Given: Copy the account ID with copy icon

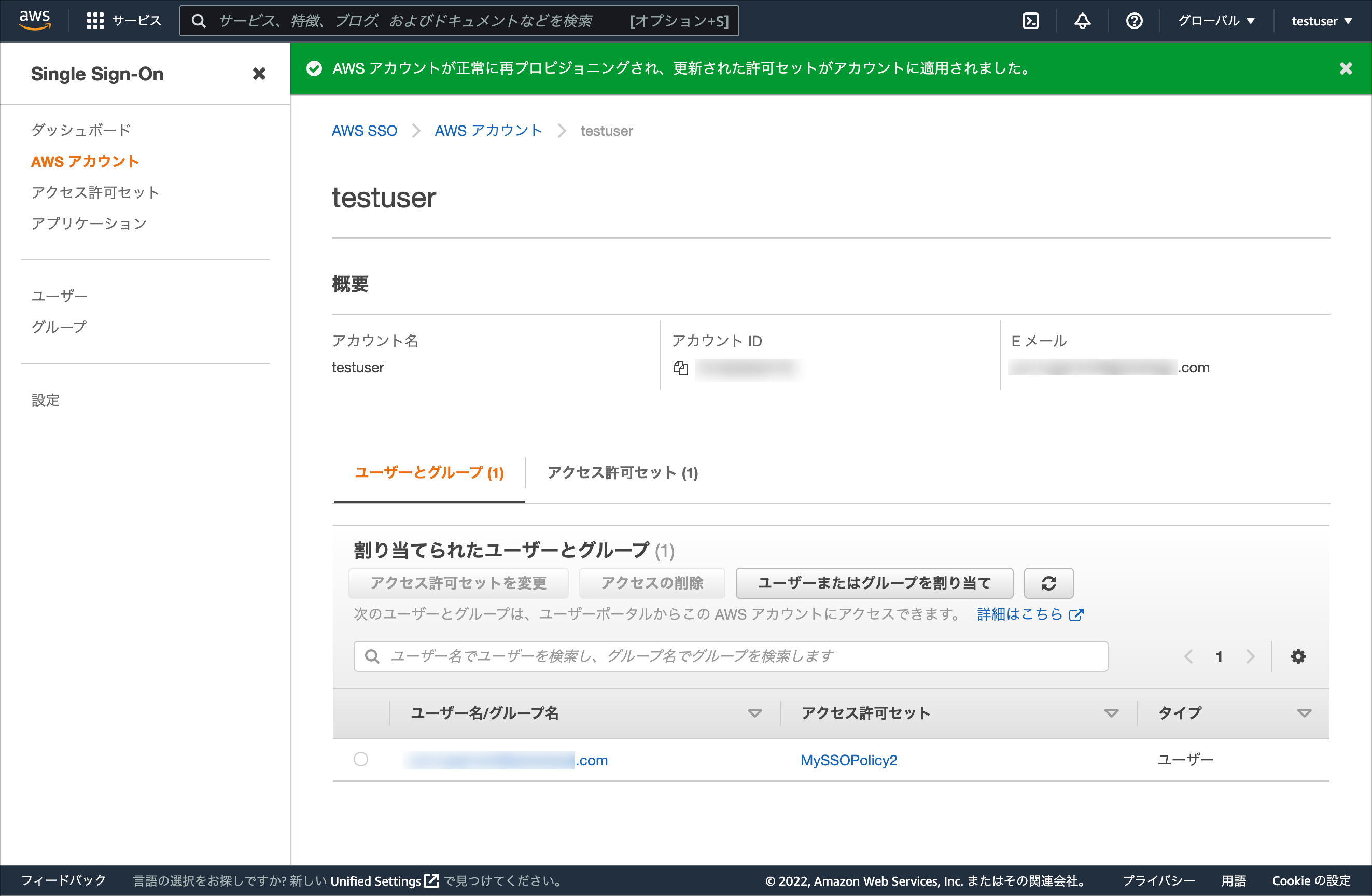Looking at the screenshot, I should (x=681, y=368).
